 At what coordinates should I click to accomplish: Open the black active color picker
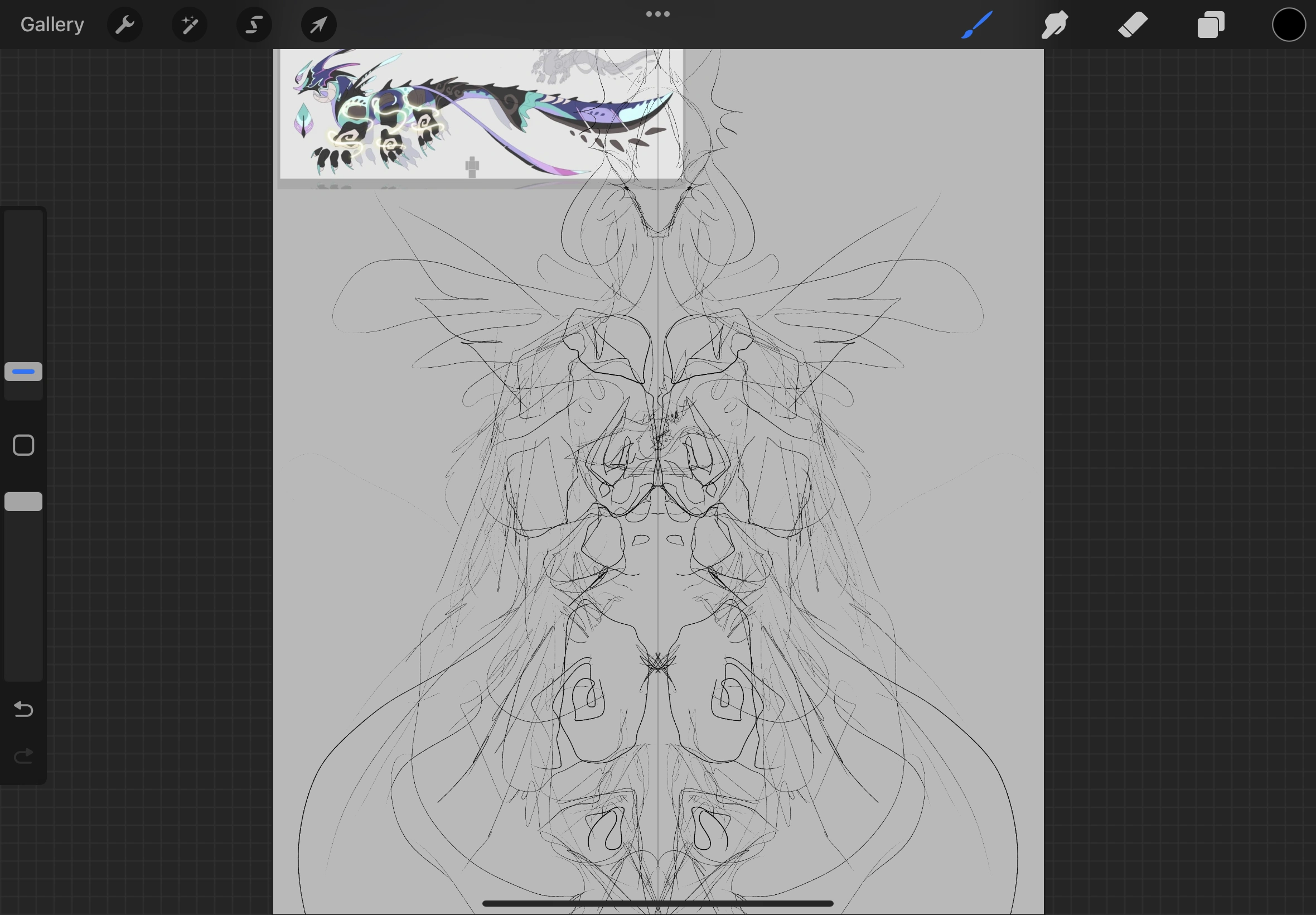click(x=1289, y=25)
